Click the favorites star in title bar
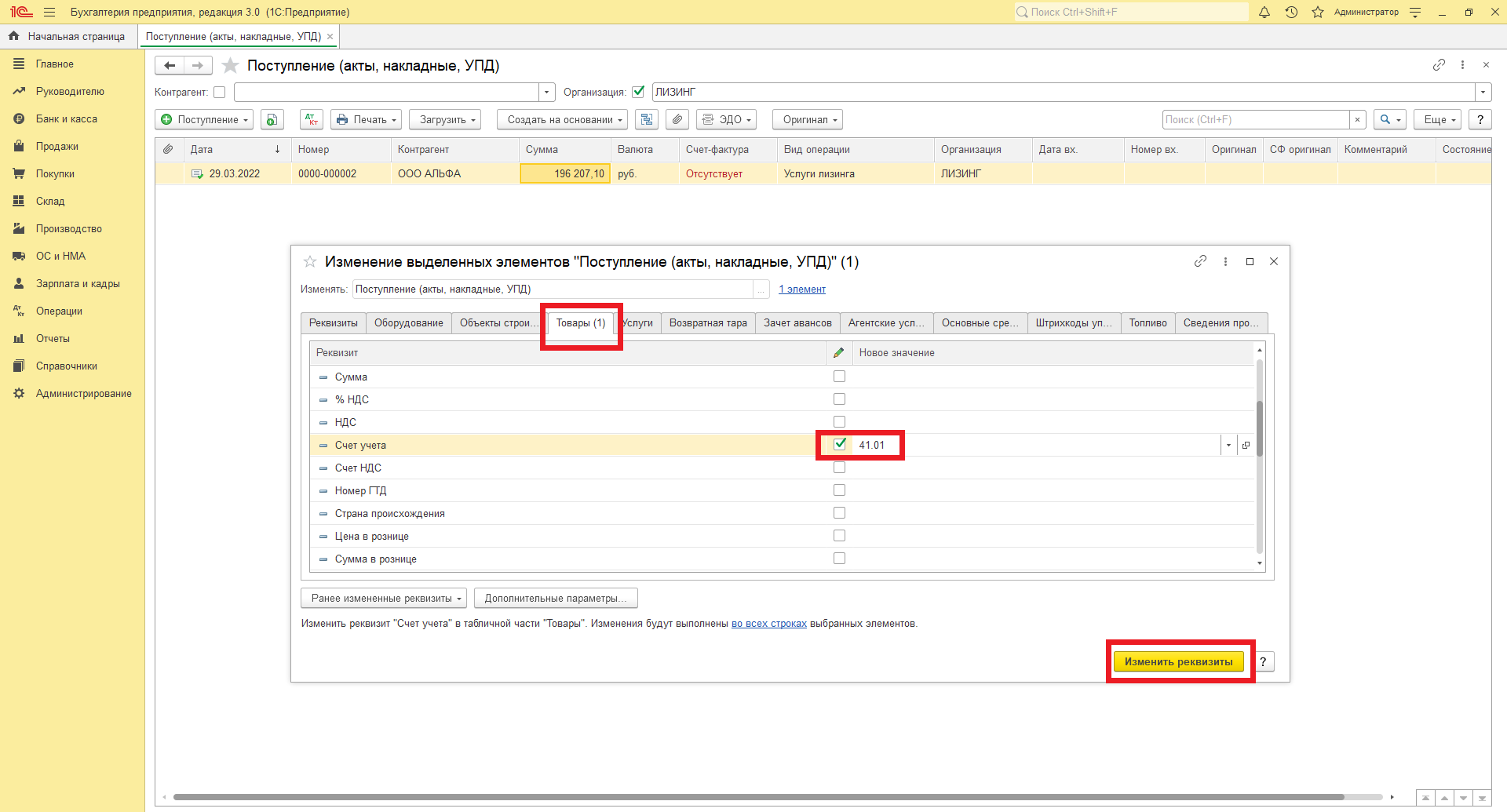The width and height of the screenshot is (1507, 812). coord(1318,12)
